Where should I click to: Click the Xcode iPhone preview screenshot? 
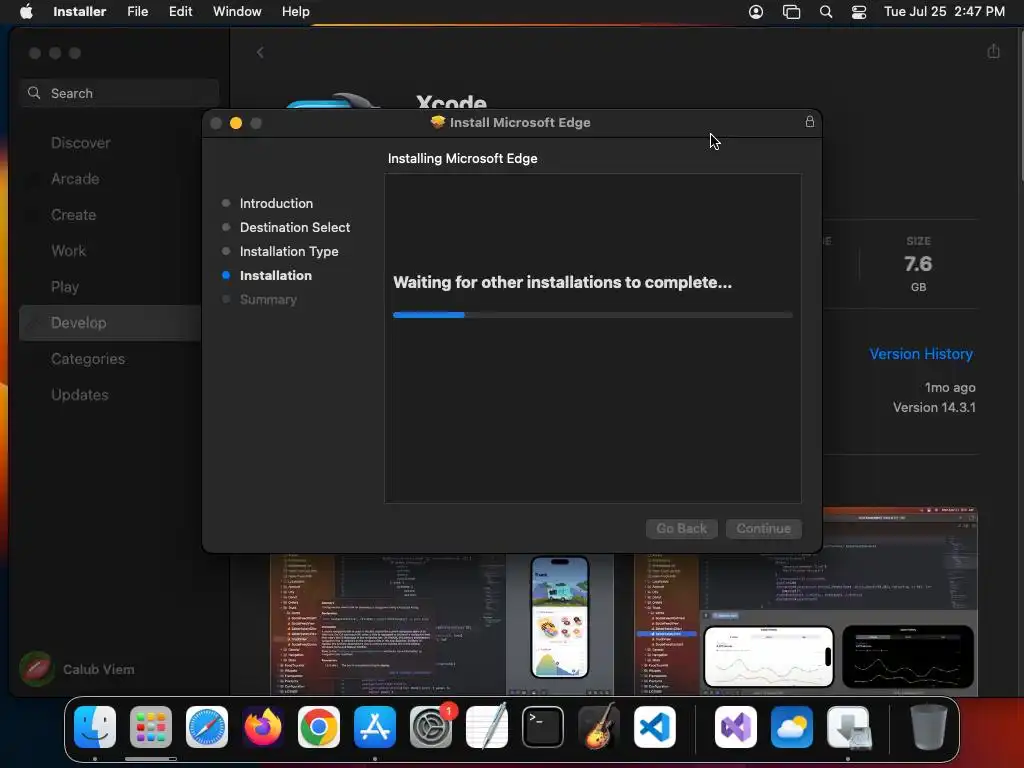560,617
